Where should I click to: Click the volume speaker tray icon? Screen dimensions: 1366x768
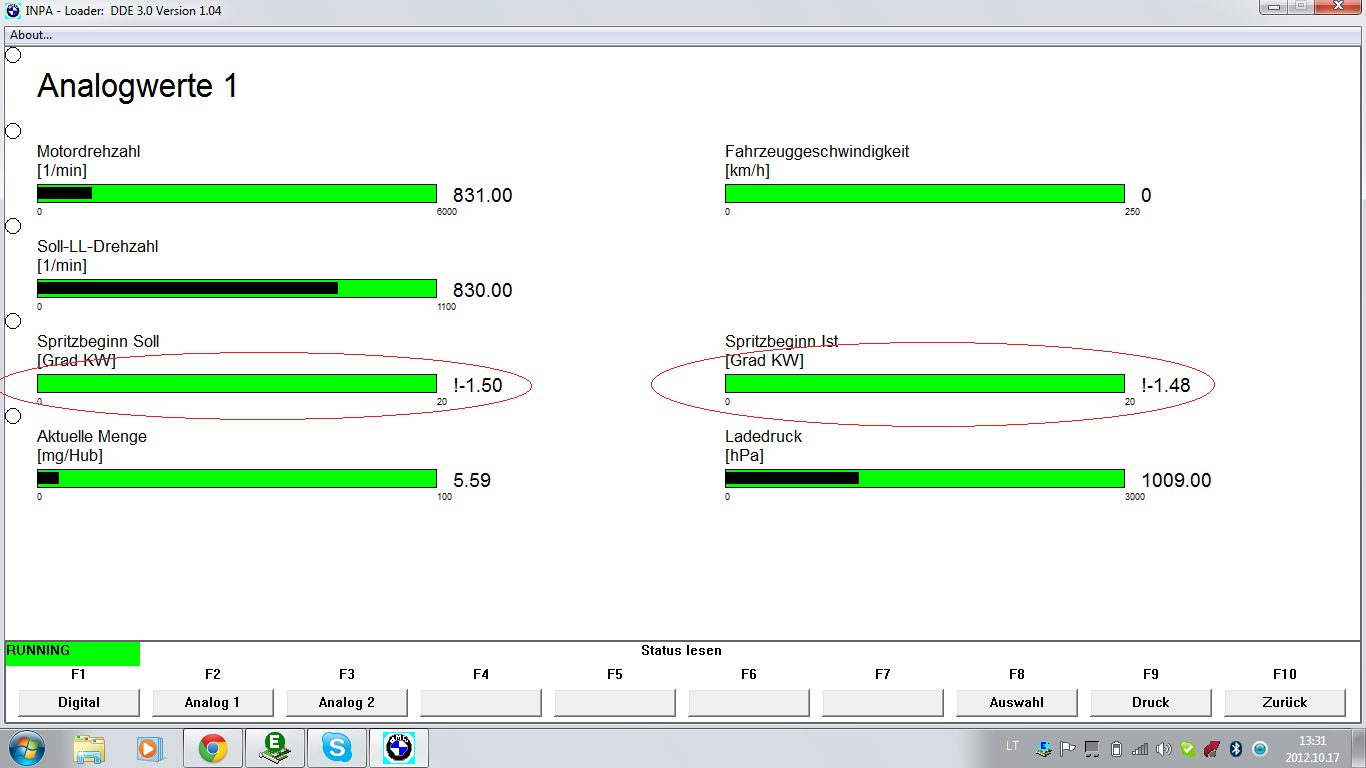point(1163,748)
